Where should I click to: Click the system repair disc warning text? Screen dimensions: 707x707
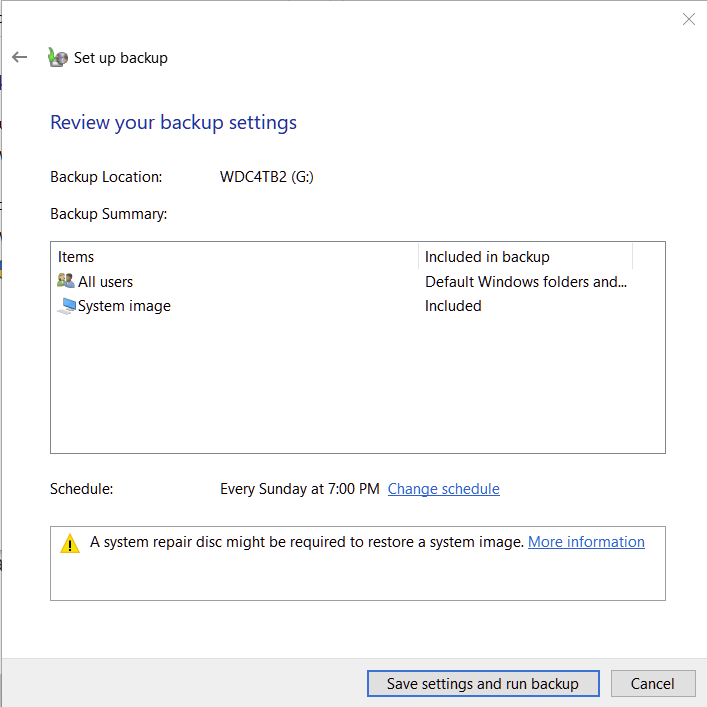(307, 542)
